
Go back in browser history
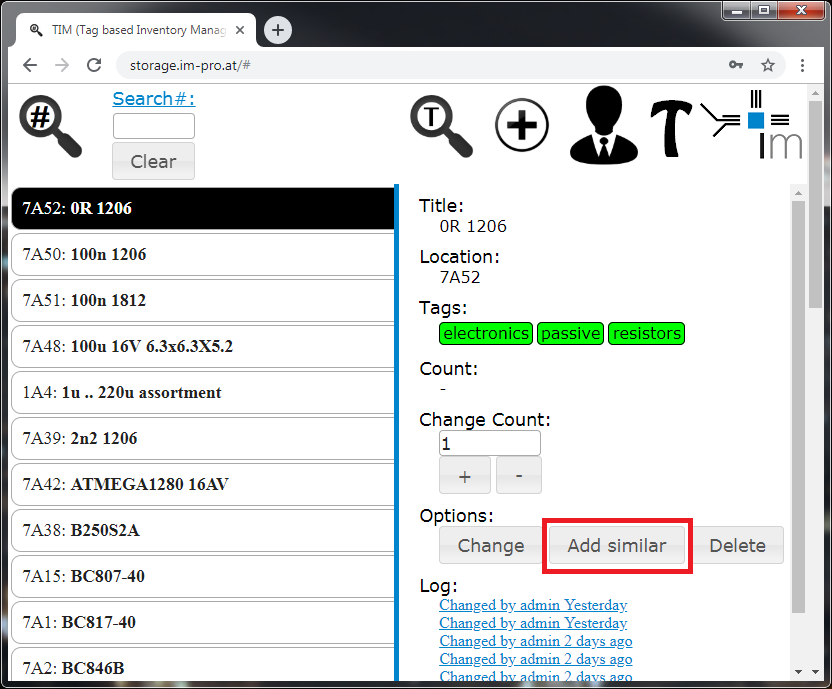pos(30,65)
